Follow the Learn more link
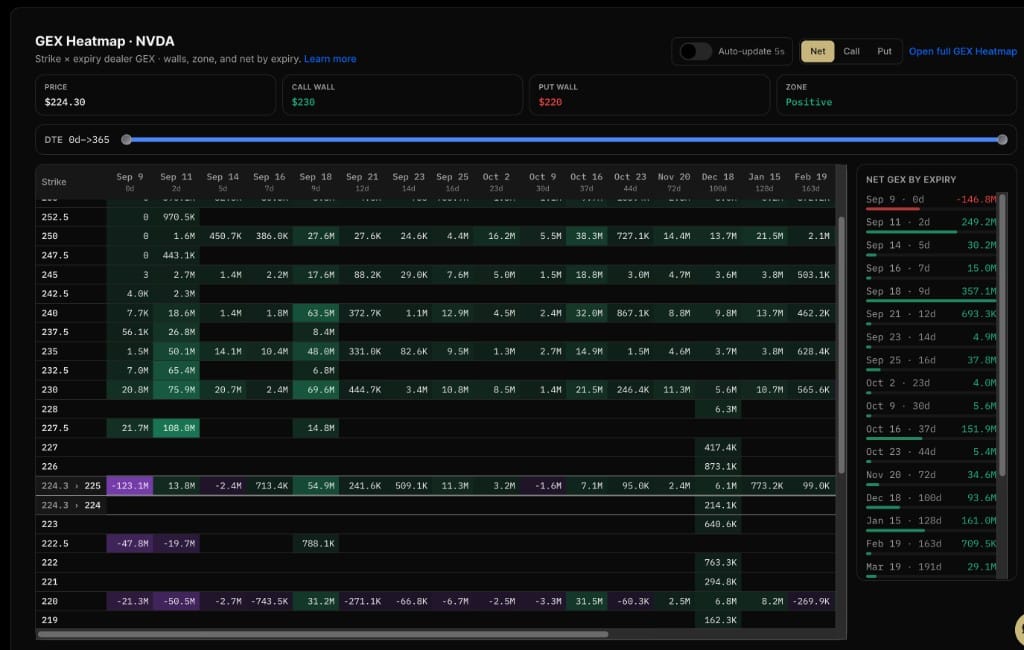 click(330, 59)
